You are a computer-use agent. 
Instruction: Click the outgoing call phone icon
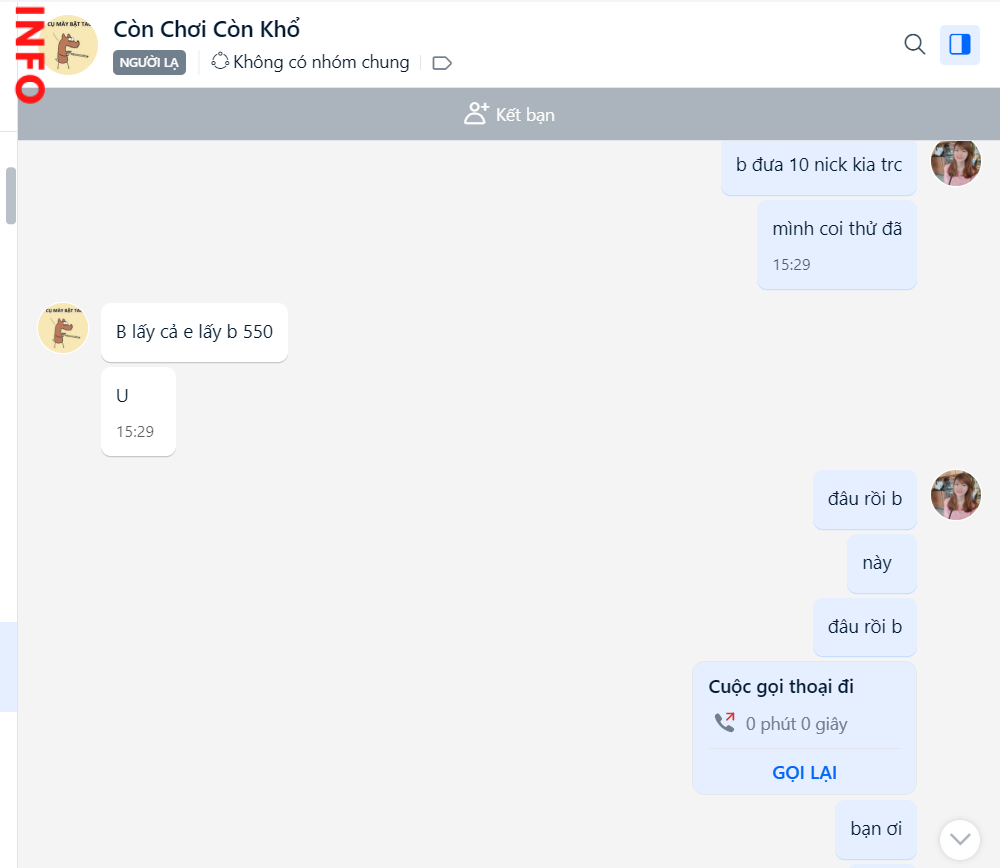click(725, 722)
